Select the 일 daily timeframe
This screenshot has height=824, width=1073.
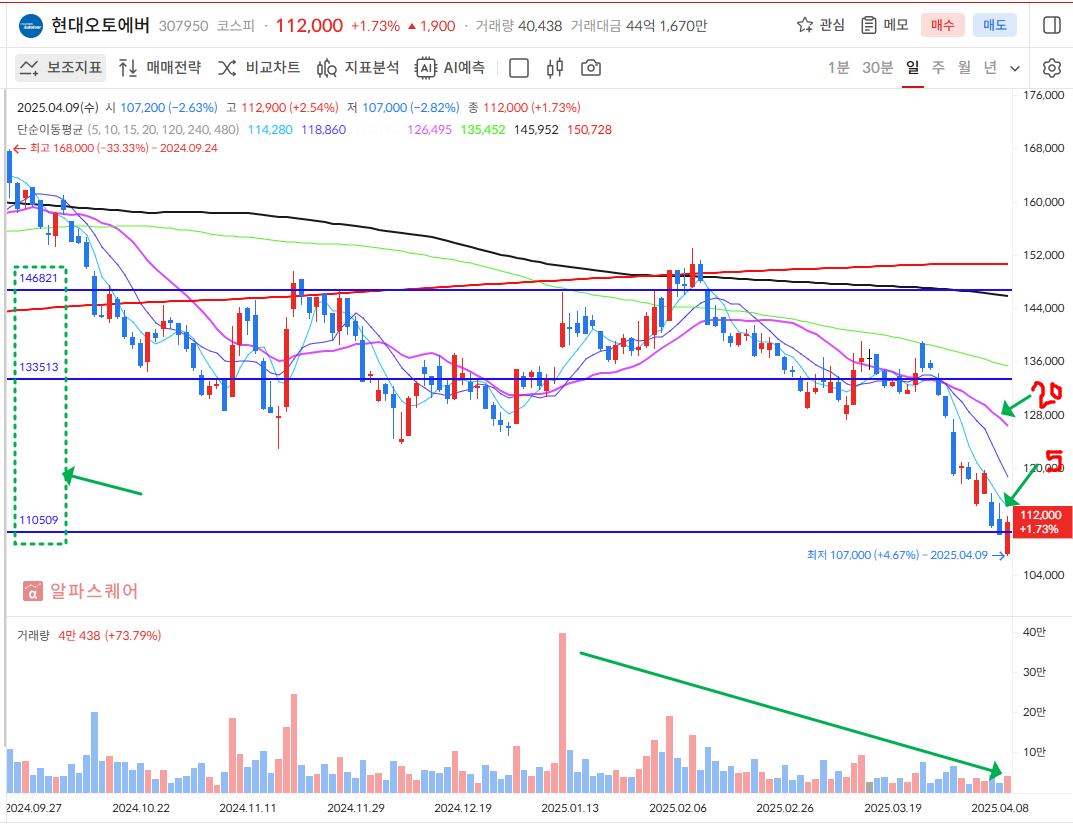912,68
